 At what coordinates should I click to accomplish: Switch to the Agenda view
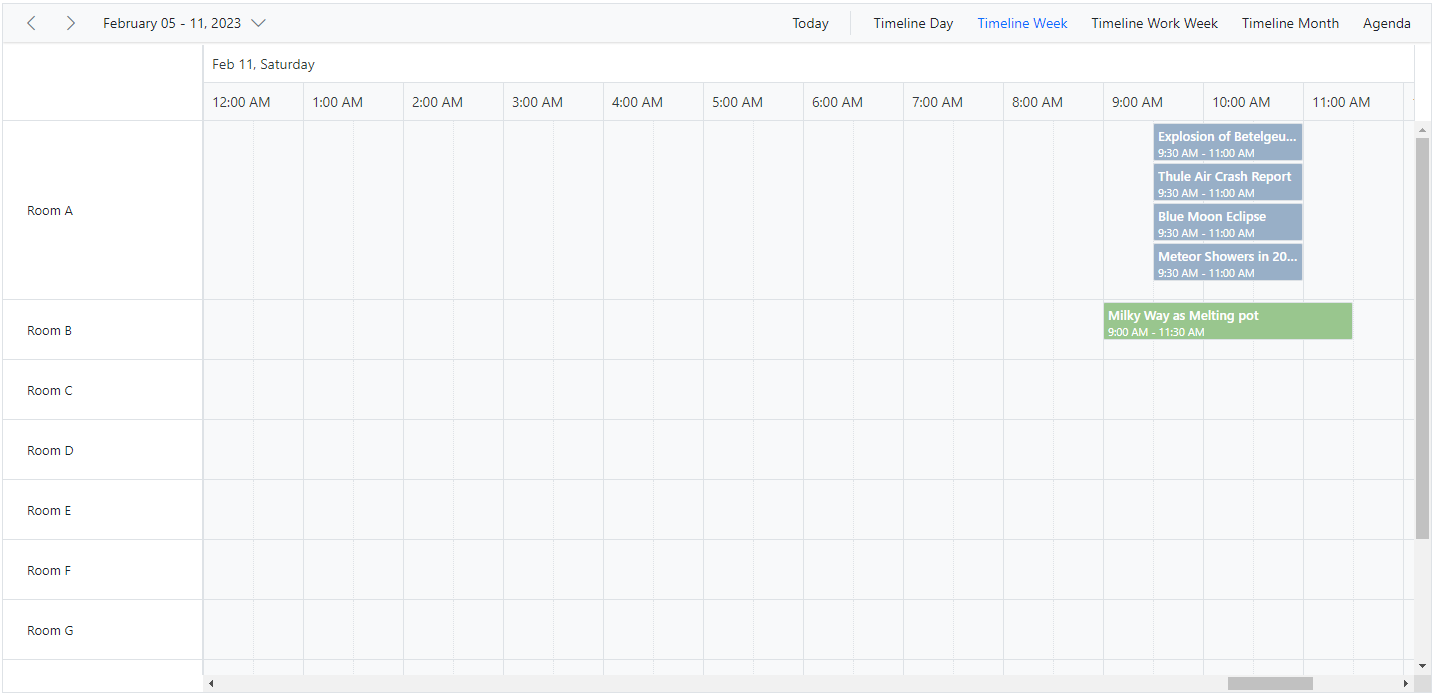[x=1386, y=22]
